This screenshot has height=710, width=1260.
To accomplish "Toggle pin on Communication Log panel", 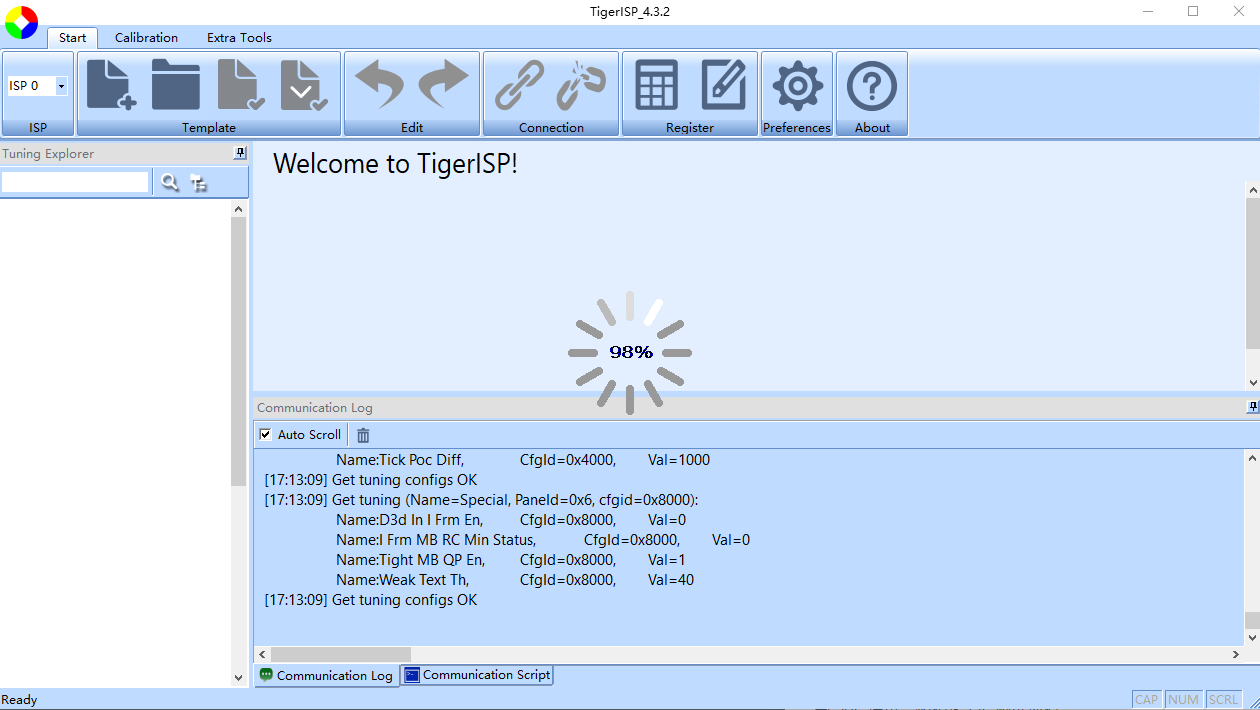I will point(1253,407).
